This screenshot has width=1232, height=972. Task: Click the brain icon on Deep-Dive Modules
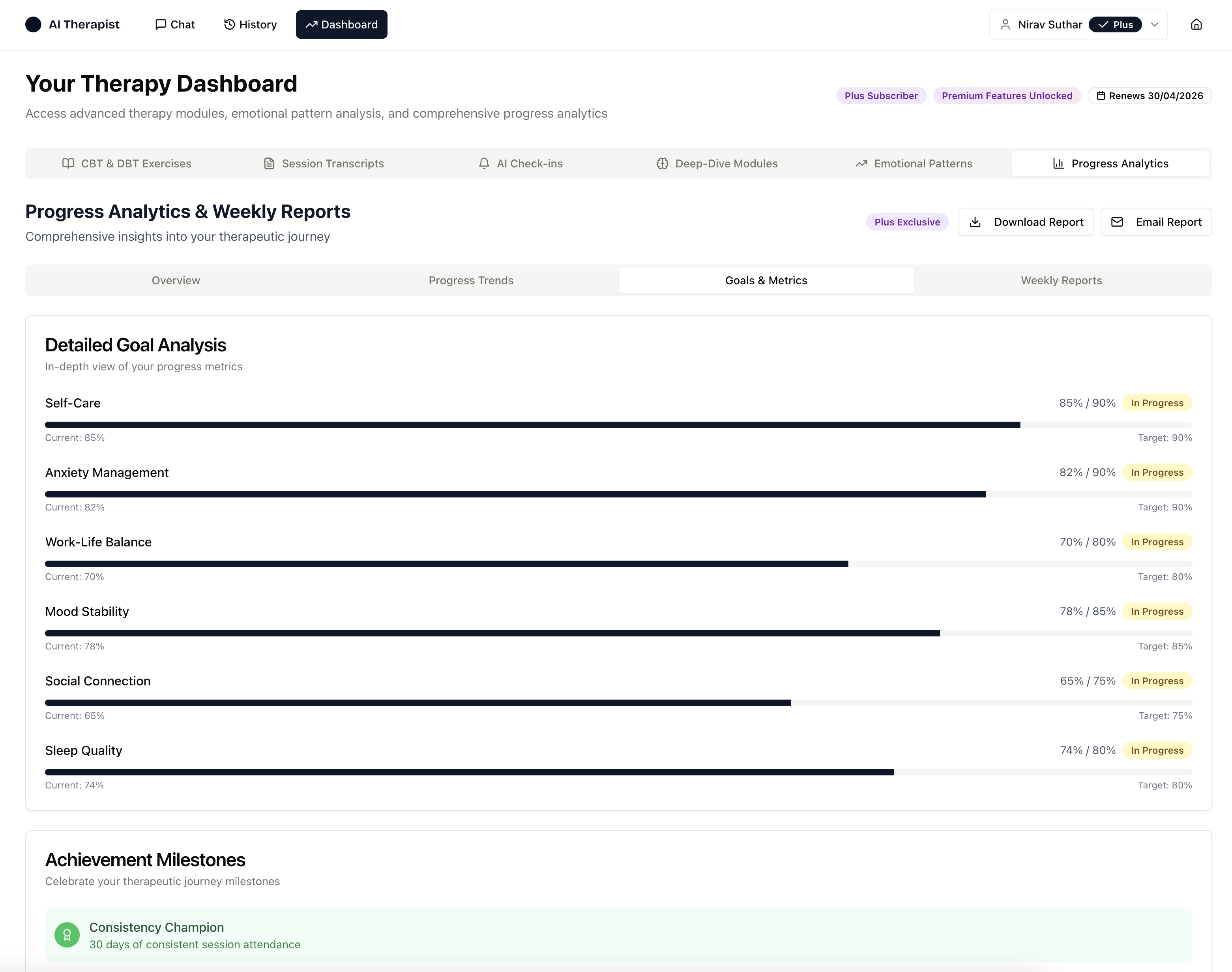point(662,163)
